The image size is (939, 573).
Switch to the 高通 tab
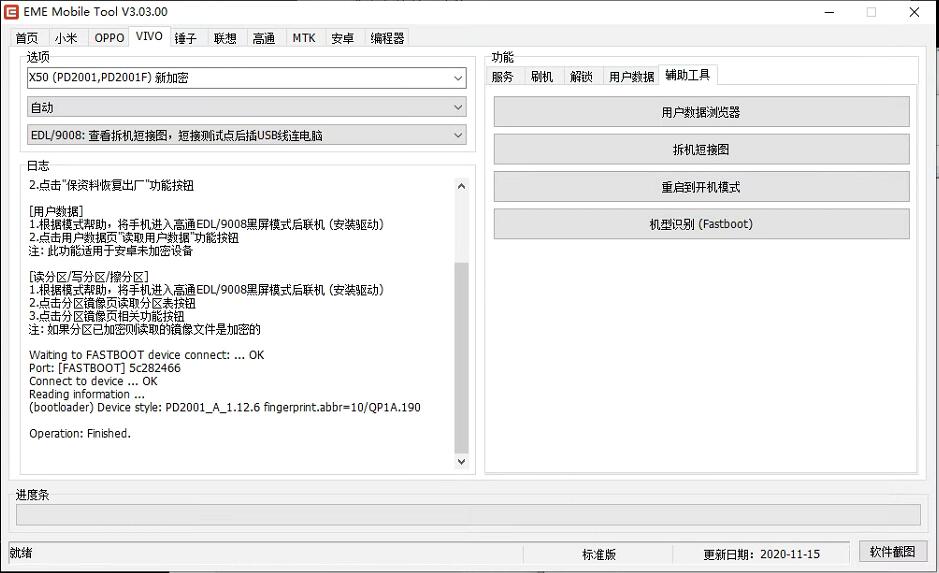[x=263, y=38]
